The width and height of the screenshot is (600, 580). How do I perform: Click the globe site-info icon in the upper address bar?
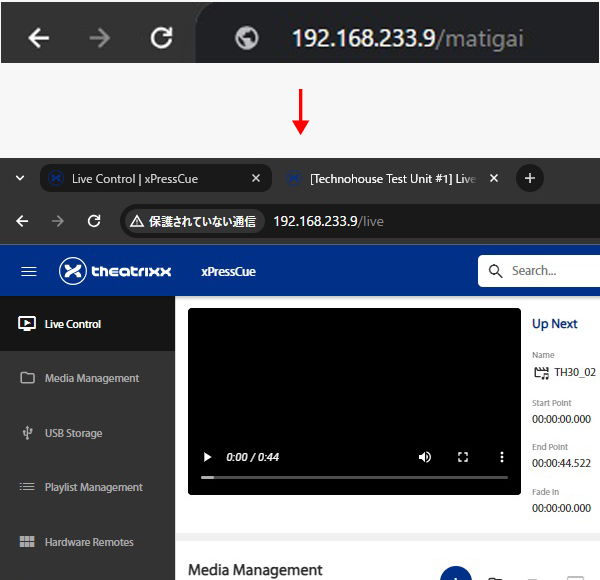click(246, 38)
